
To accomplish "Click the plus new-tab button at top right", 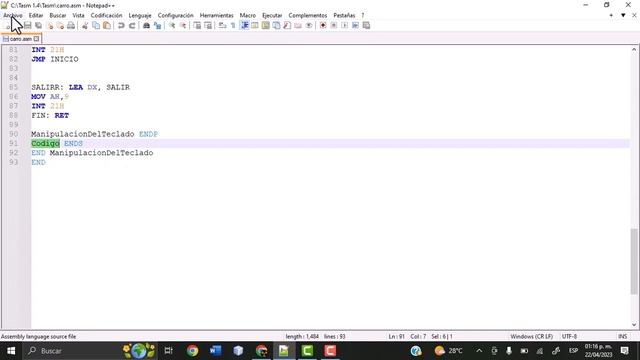I will (x=611, y=15).
